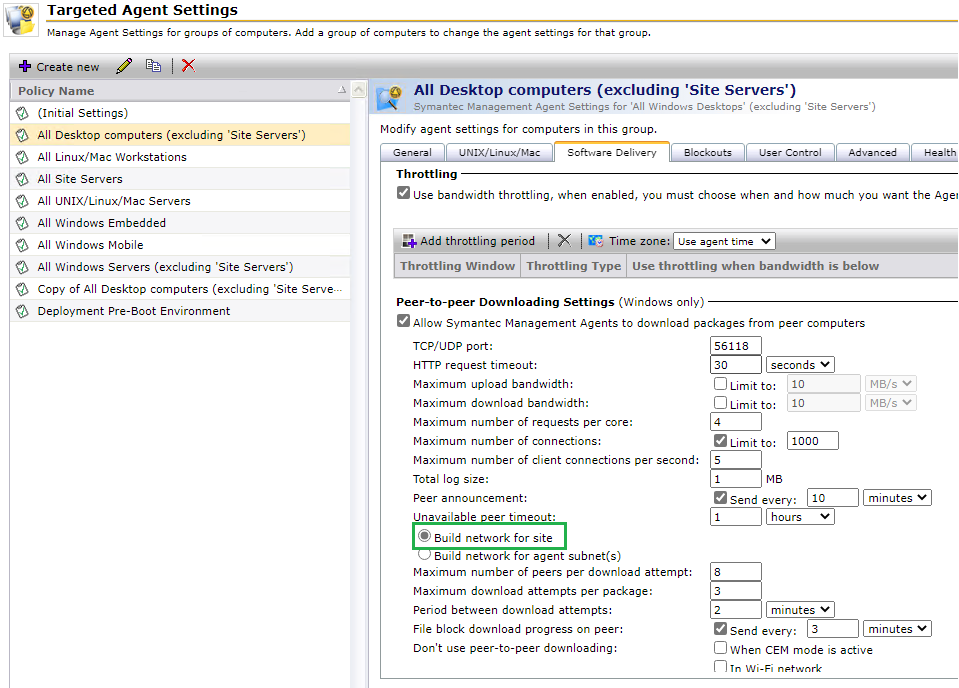The width and height of the screenshot is (959, 688).
Task: Click the Add throttling period icon
Action: coord(409,241)
